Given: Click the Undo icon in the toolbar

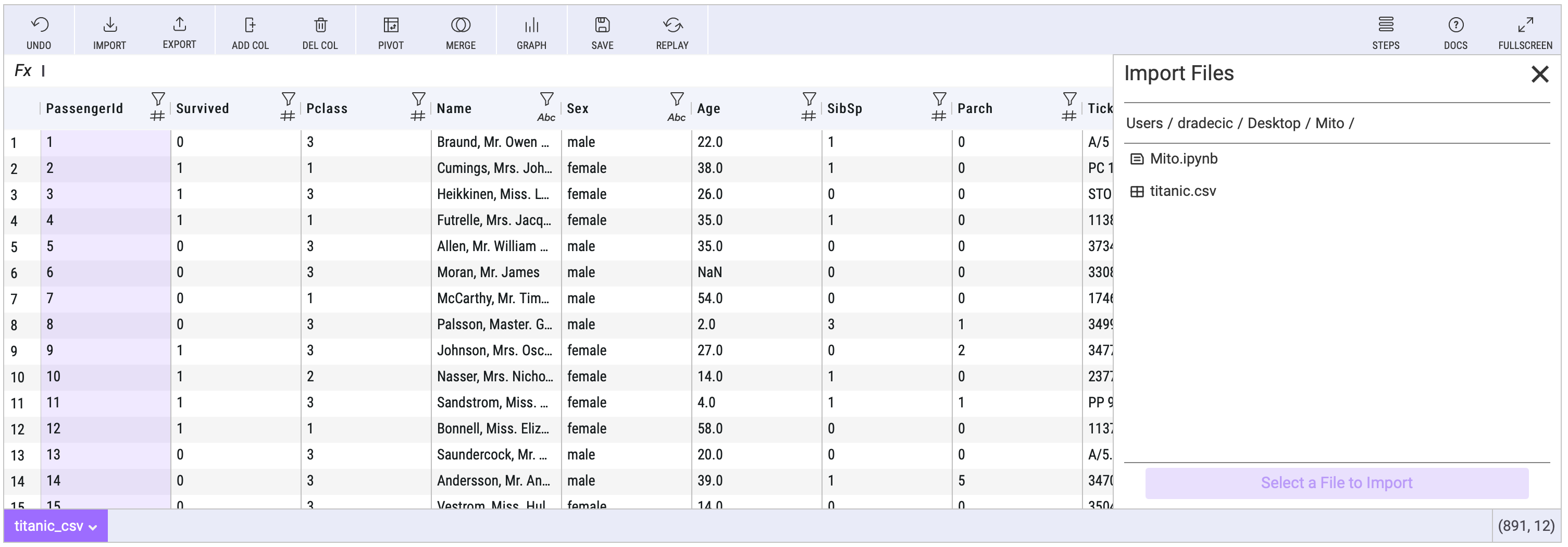Looking at the screenshot, I should [x=39, y=25].
